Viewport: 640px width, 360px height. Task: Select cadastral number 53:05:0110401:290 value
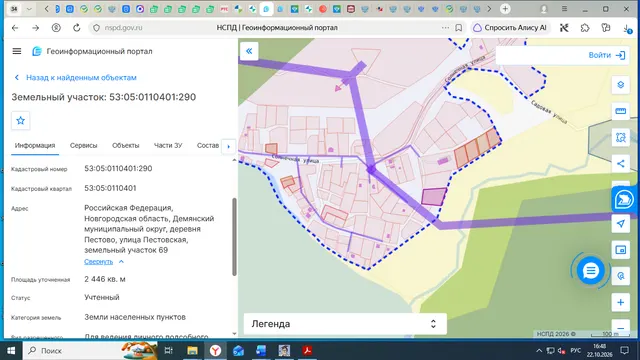(118, 169)
